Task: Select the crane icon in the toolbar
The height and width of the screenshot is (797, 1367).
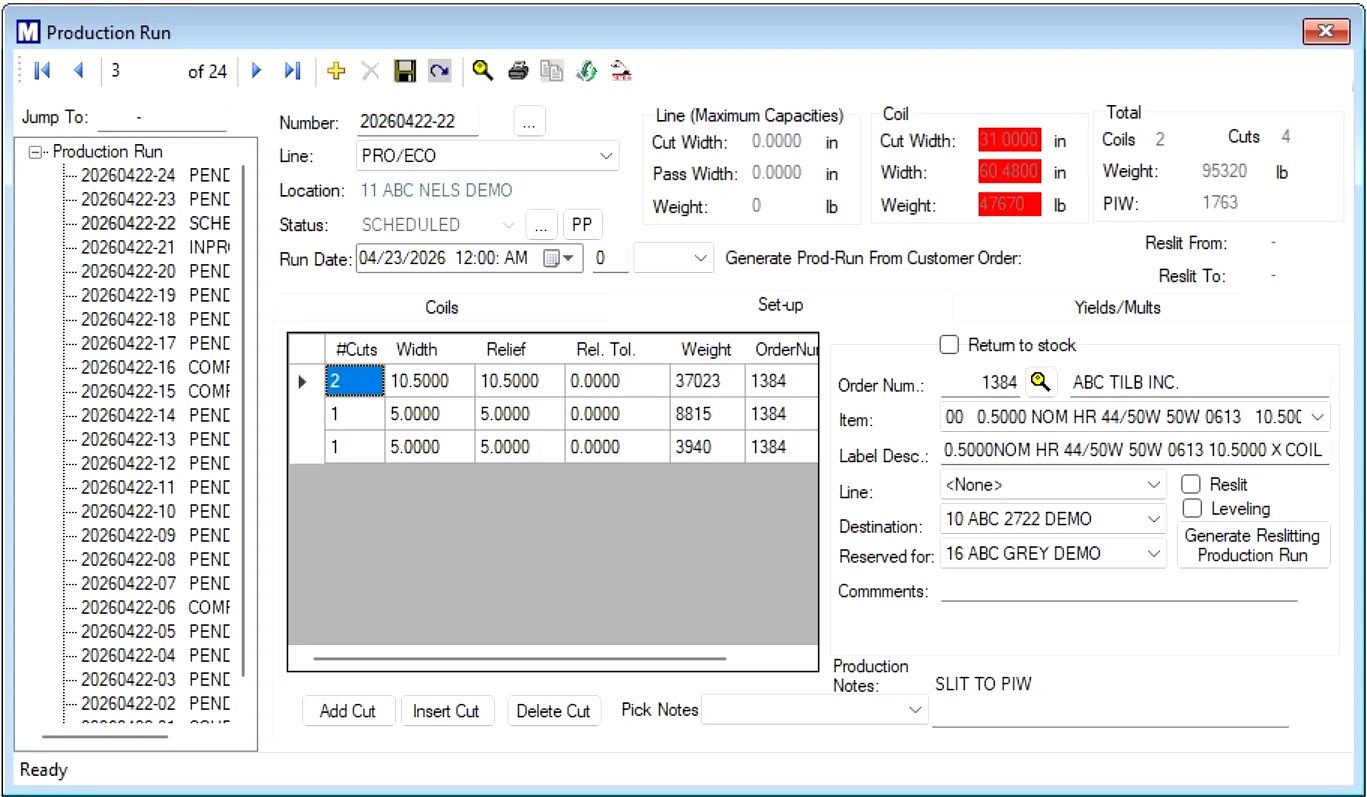Action: 621,70
